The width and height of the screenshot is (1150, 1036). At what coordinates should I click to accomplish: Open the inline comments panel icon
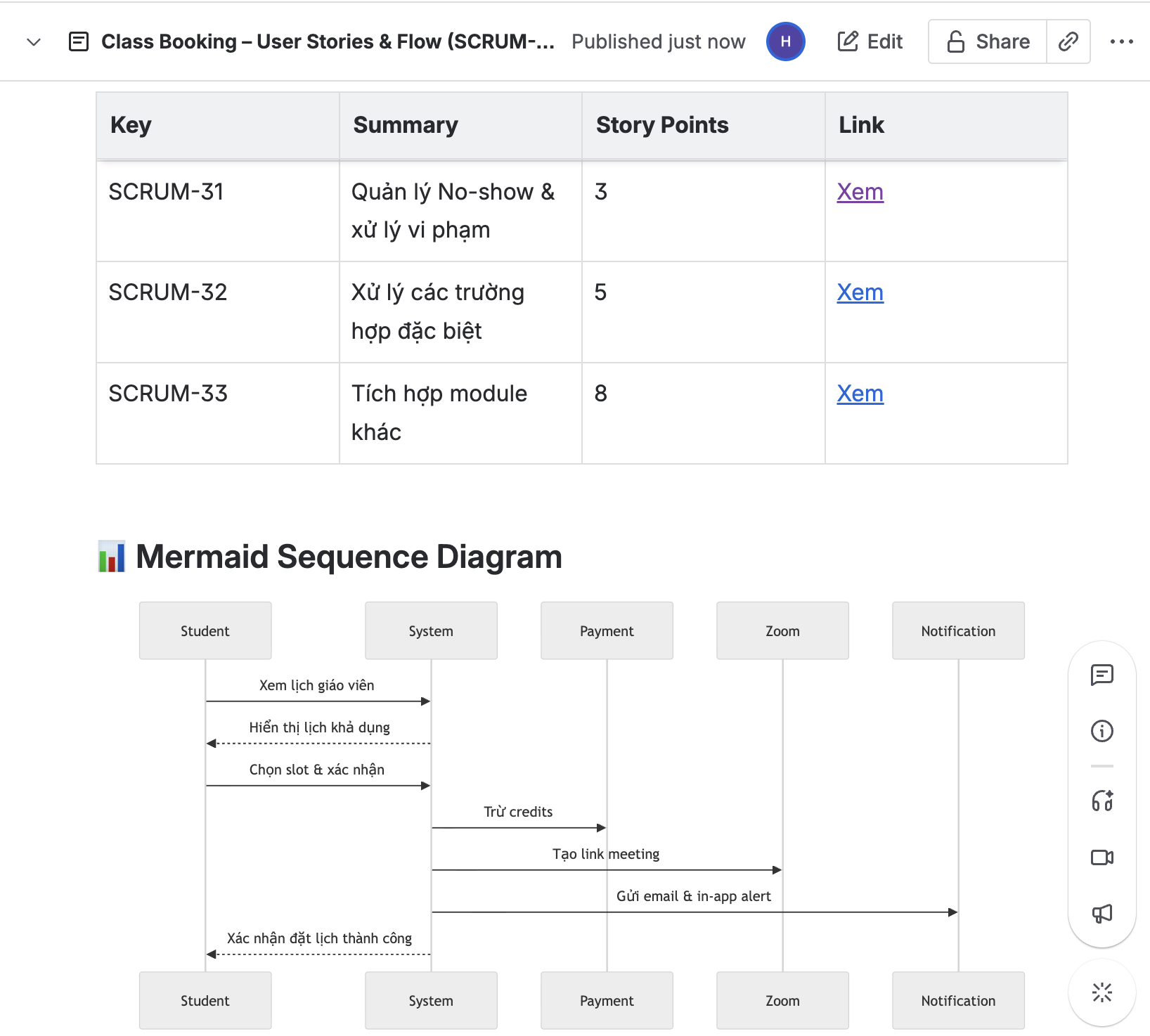pyautogui.click(x=1101, y=675)
